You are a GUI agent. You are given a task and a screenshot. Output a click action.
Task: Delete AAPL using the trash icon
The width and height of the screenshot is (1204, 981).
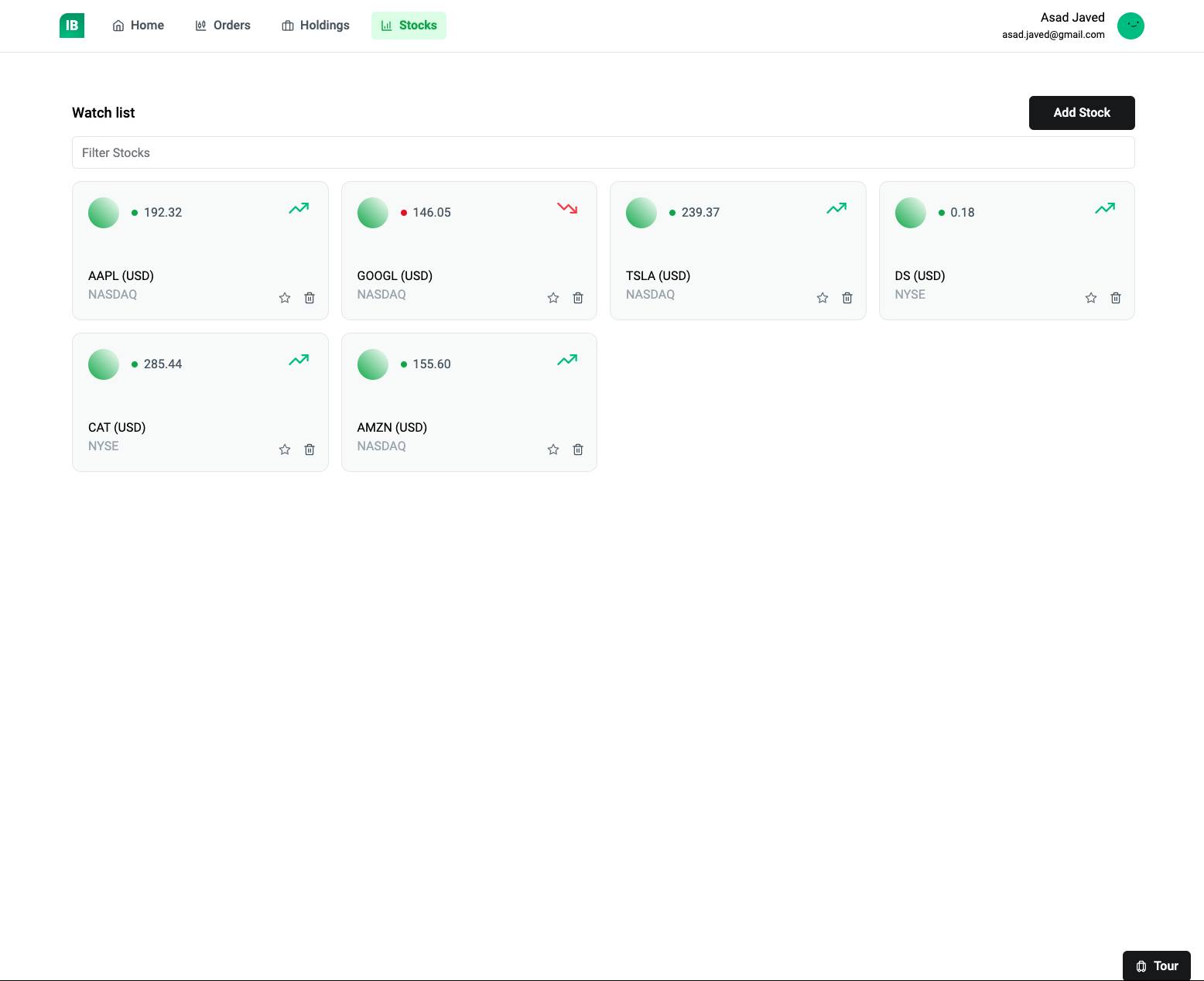point(310,298)
